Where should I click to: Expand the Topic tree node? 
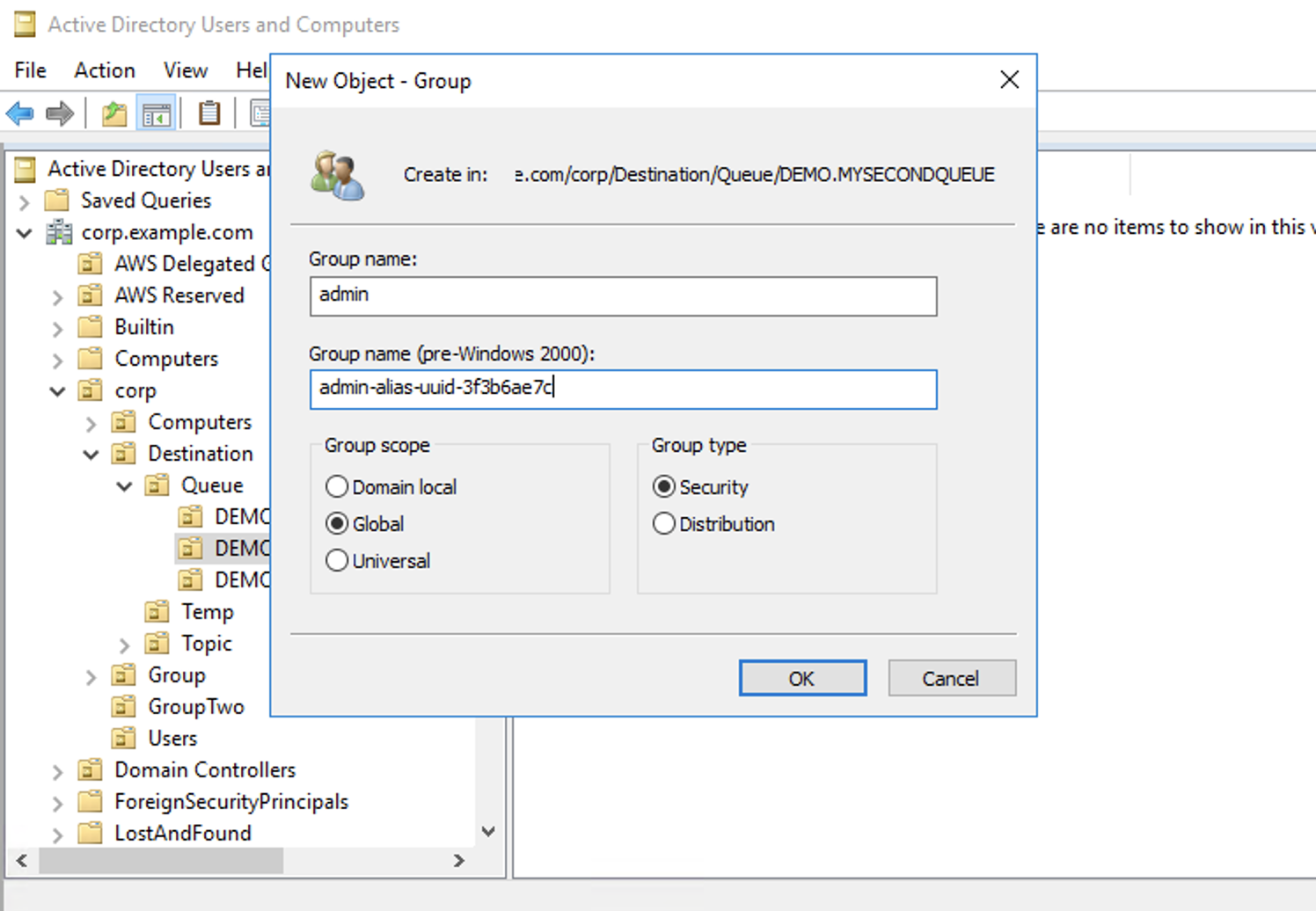tap(124, 645)
